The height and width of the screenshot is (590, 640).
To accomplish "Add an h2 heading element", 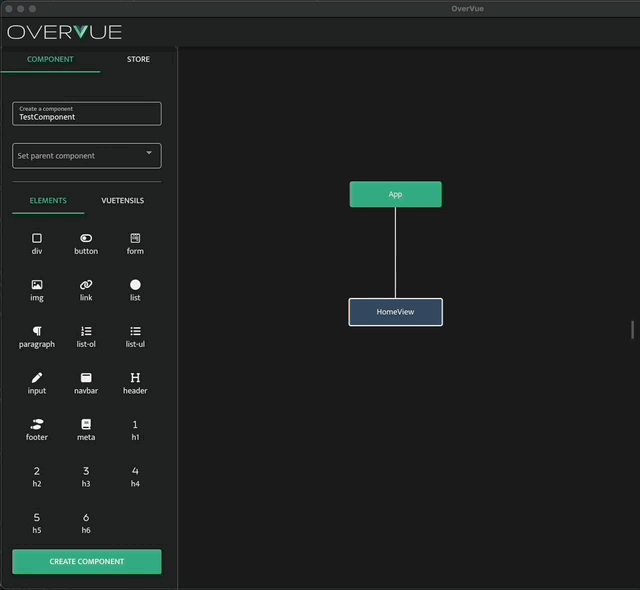I will [x=37, y=477].
